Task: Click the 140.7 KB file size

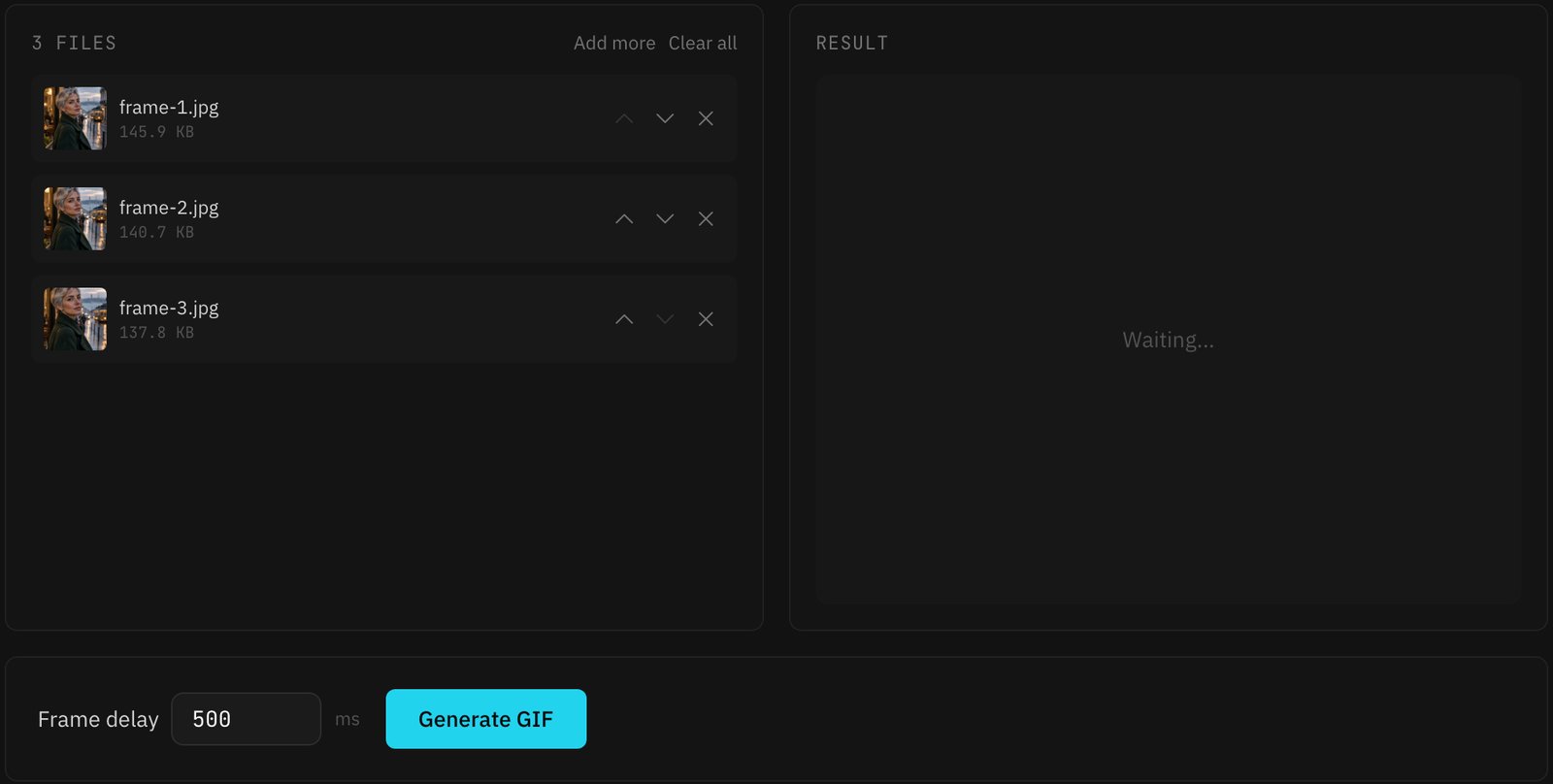Action: [x=157, y=232]
